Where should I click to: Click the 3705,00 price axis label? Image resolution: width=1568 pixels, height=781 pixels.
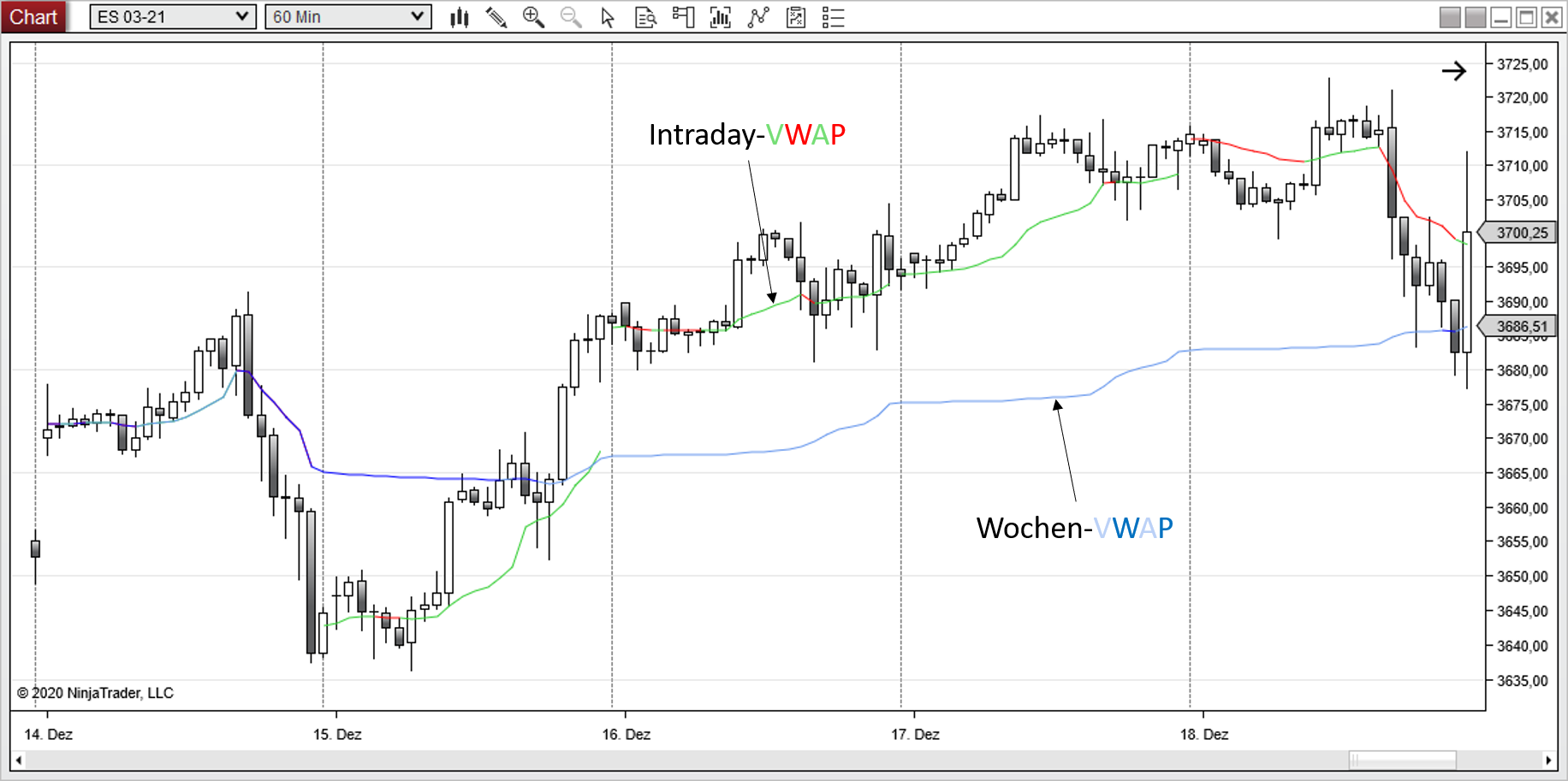1523,201
